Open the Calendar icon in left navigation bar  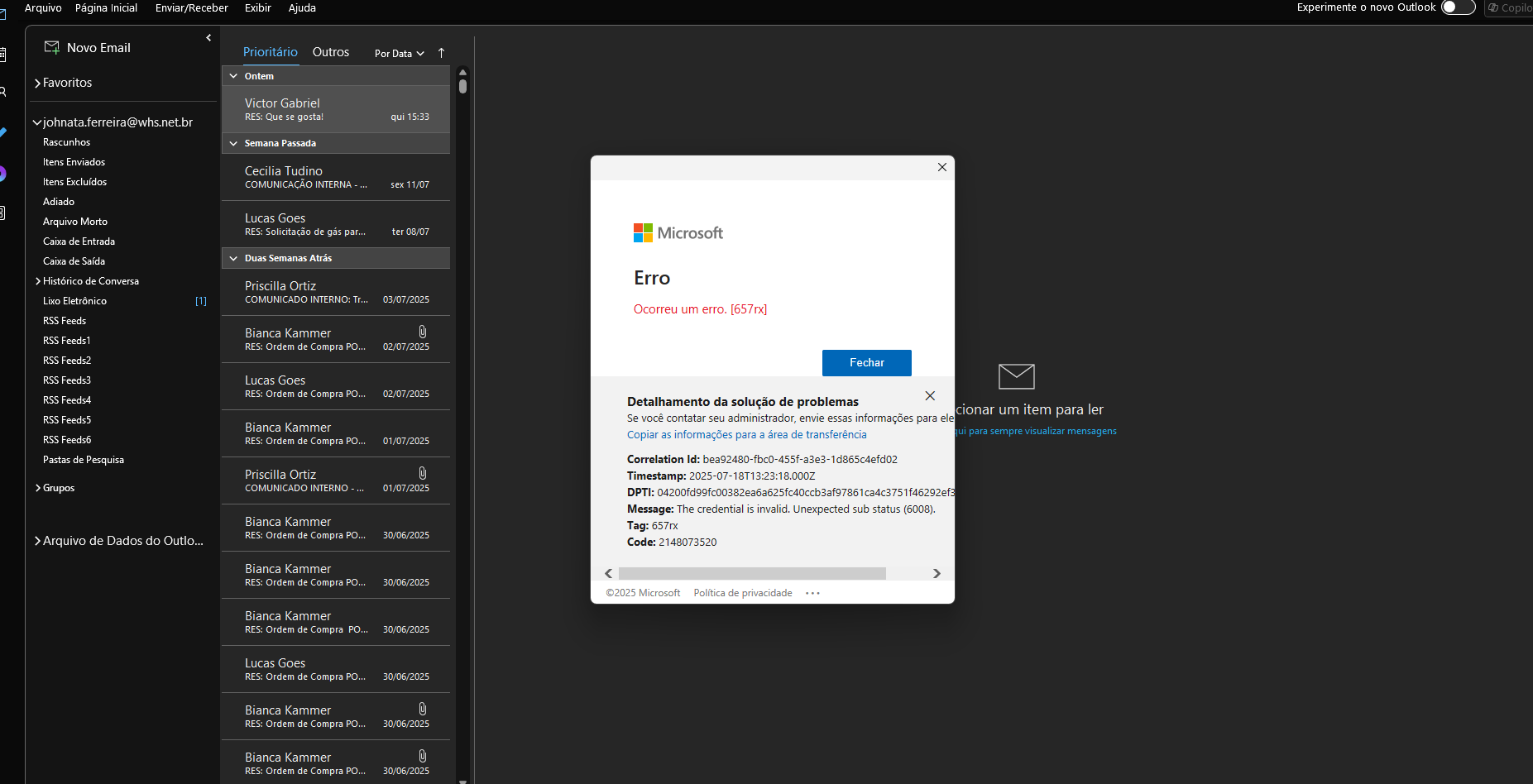3,55
